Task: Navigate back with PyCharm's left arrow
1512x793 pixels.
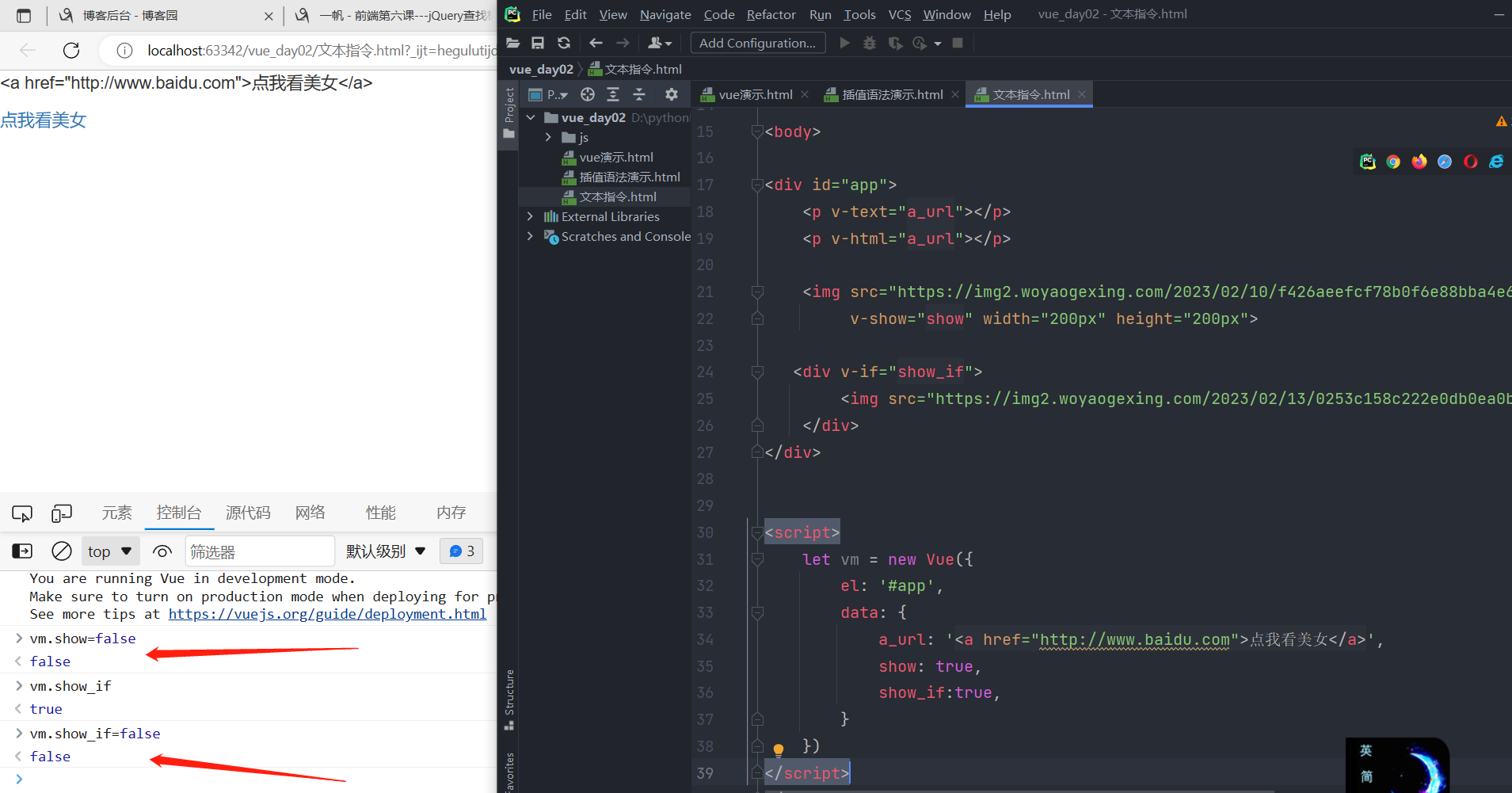Action: coord(596,43)
